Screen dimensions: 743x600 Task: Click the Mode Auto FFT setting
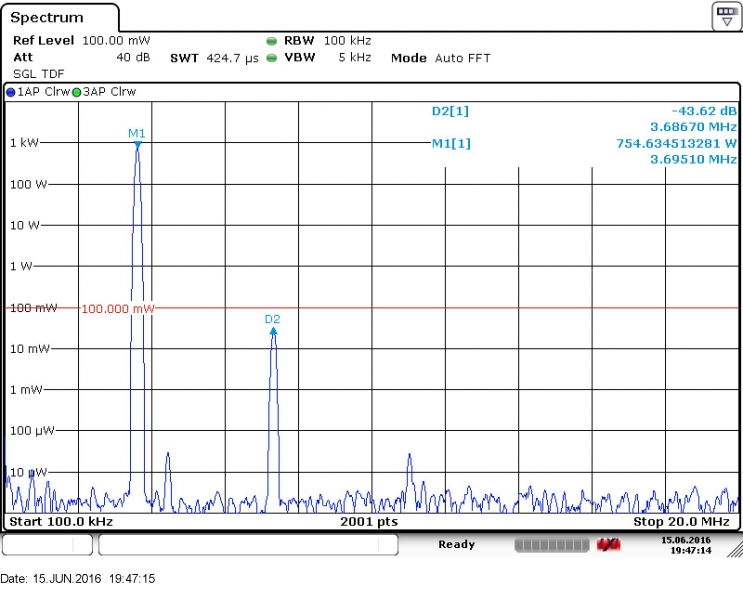pos(441,58)
